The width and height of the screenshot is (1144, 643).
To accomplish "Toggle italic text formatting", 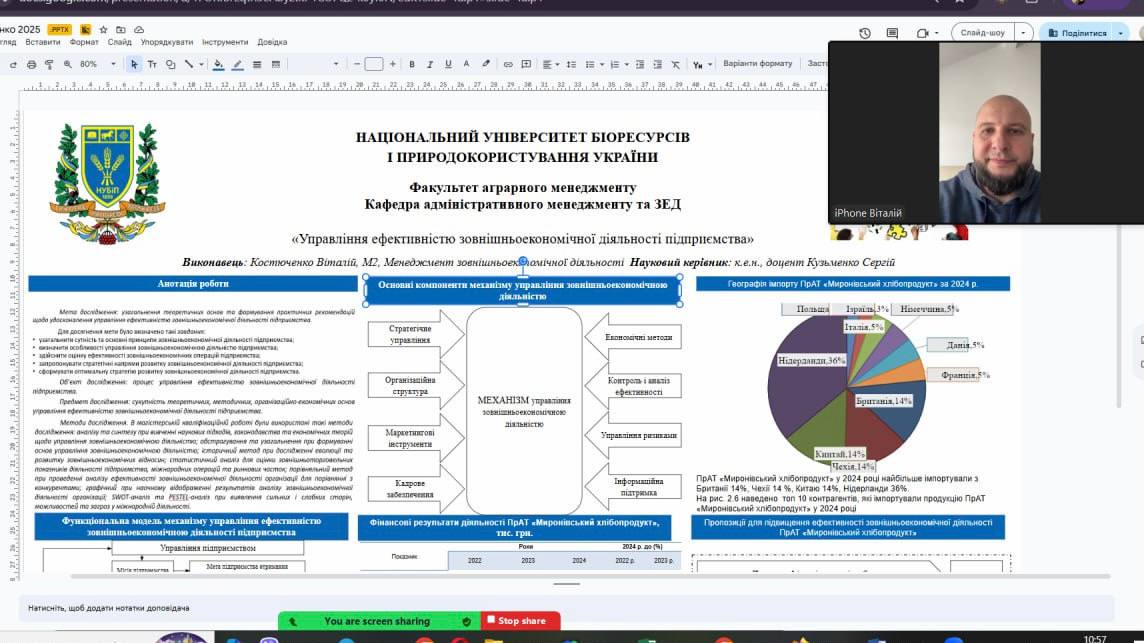I will point(429,64).
